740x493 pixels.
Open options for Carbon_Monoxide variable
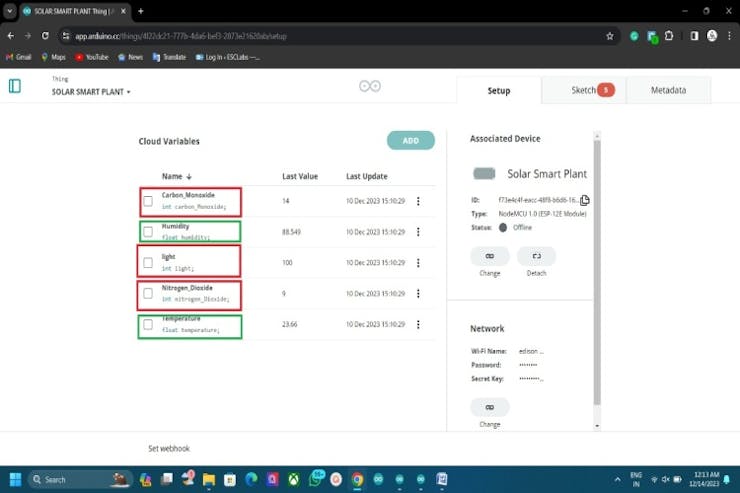[x=418, y=202]
